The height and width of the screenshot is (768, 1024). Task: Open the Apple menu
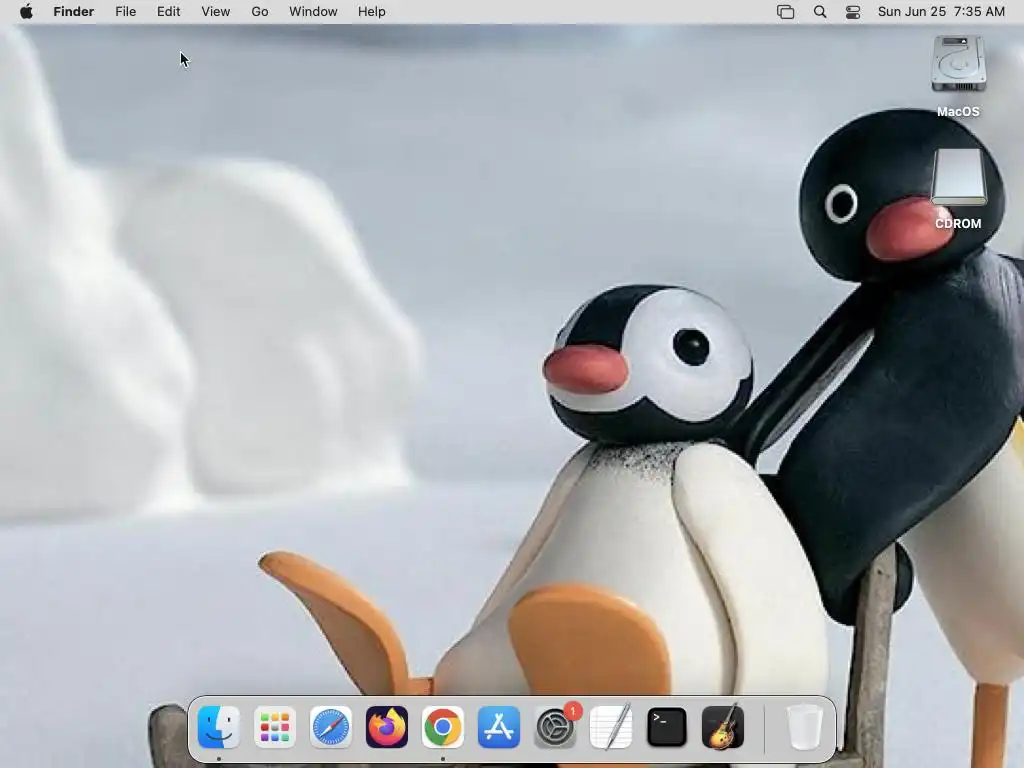(x=26, y=12)
